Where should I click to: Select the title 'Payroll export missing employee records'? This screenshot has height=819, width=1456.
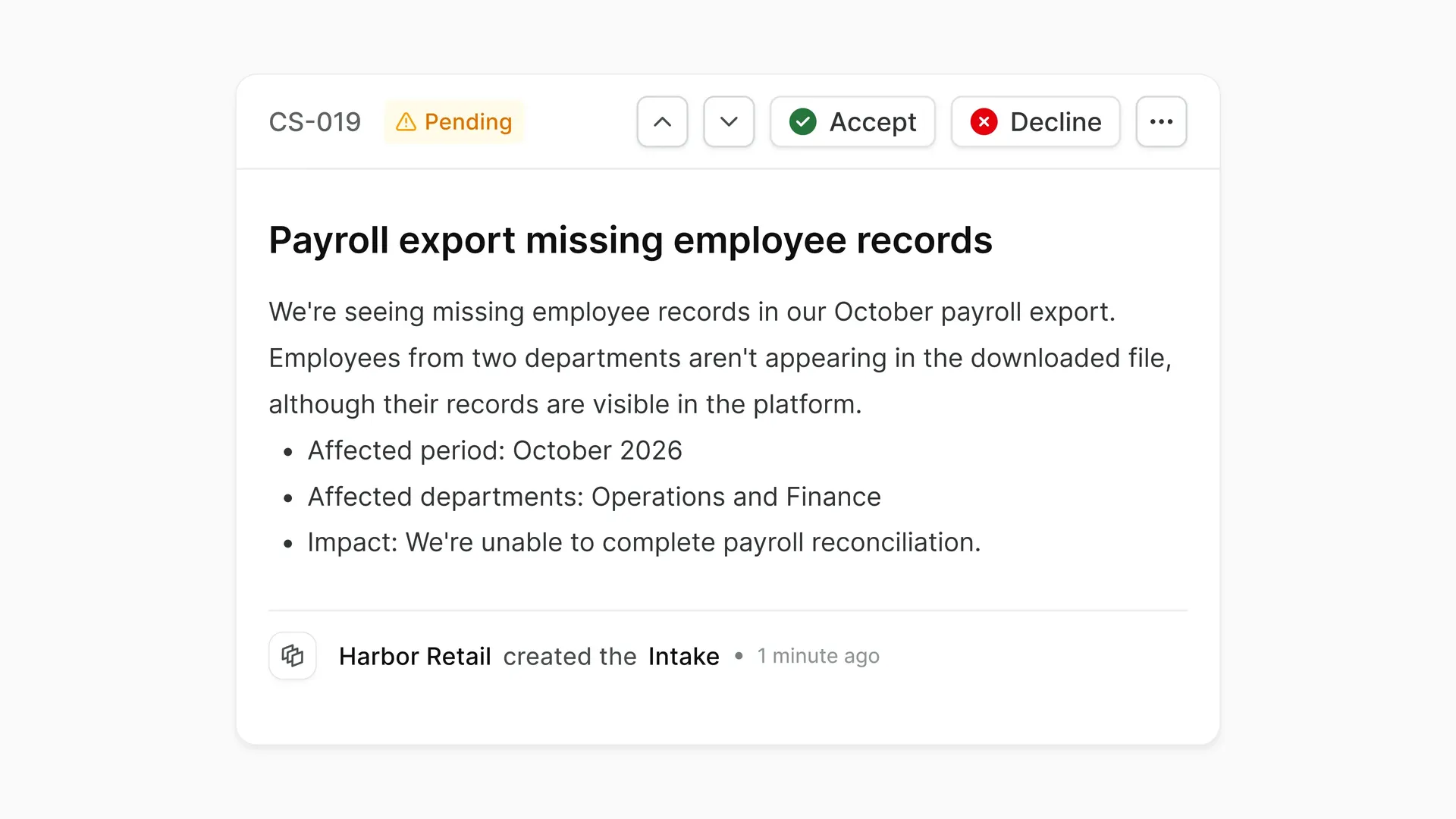point(630,240)
